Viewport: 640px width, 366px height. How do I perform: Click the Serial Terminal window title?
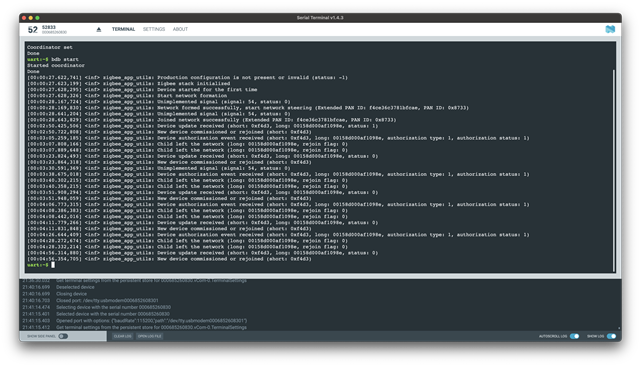[x=320, y=18]
